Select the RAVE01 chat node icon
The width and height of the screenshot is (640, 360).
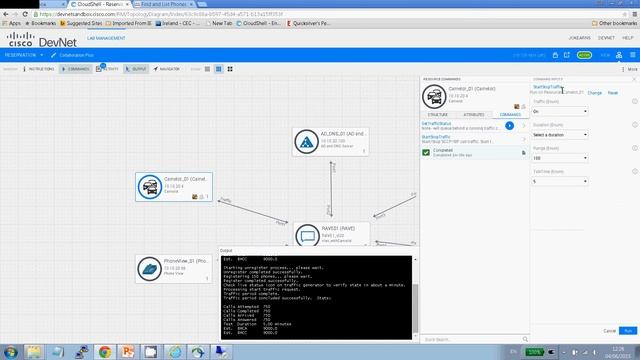(307, 235)
